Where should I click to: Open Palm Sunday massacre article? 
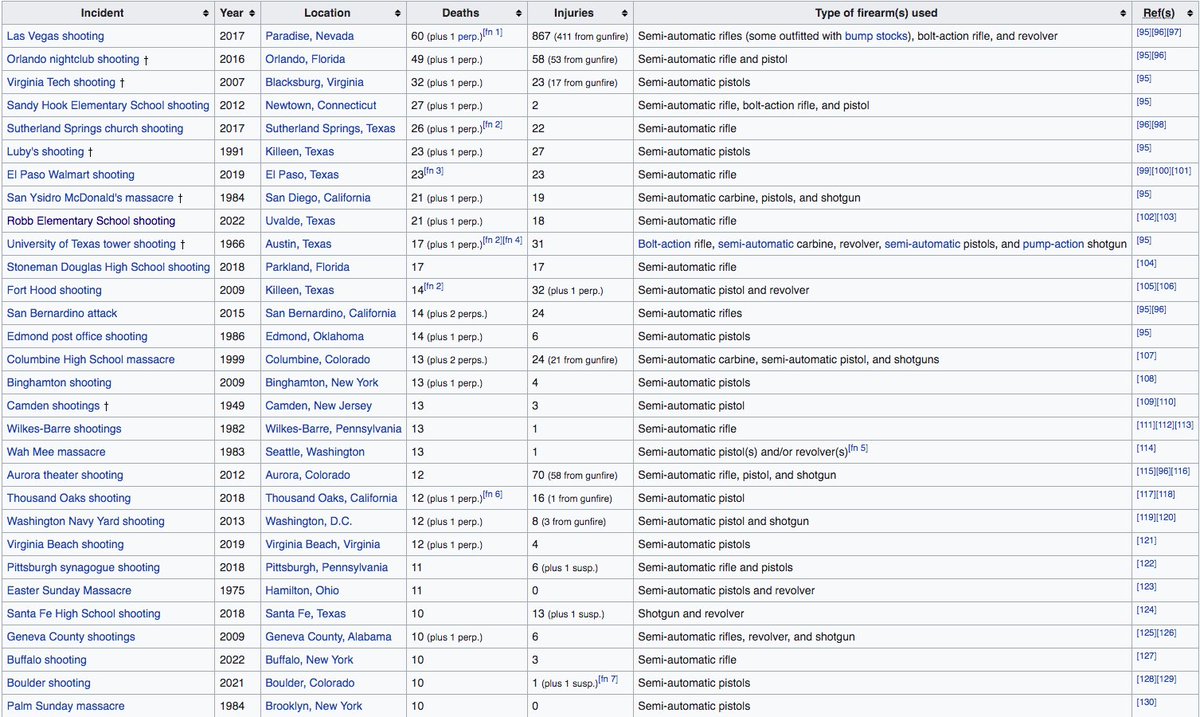click(x=66, y=706)
